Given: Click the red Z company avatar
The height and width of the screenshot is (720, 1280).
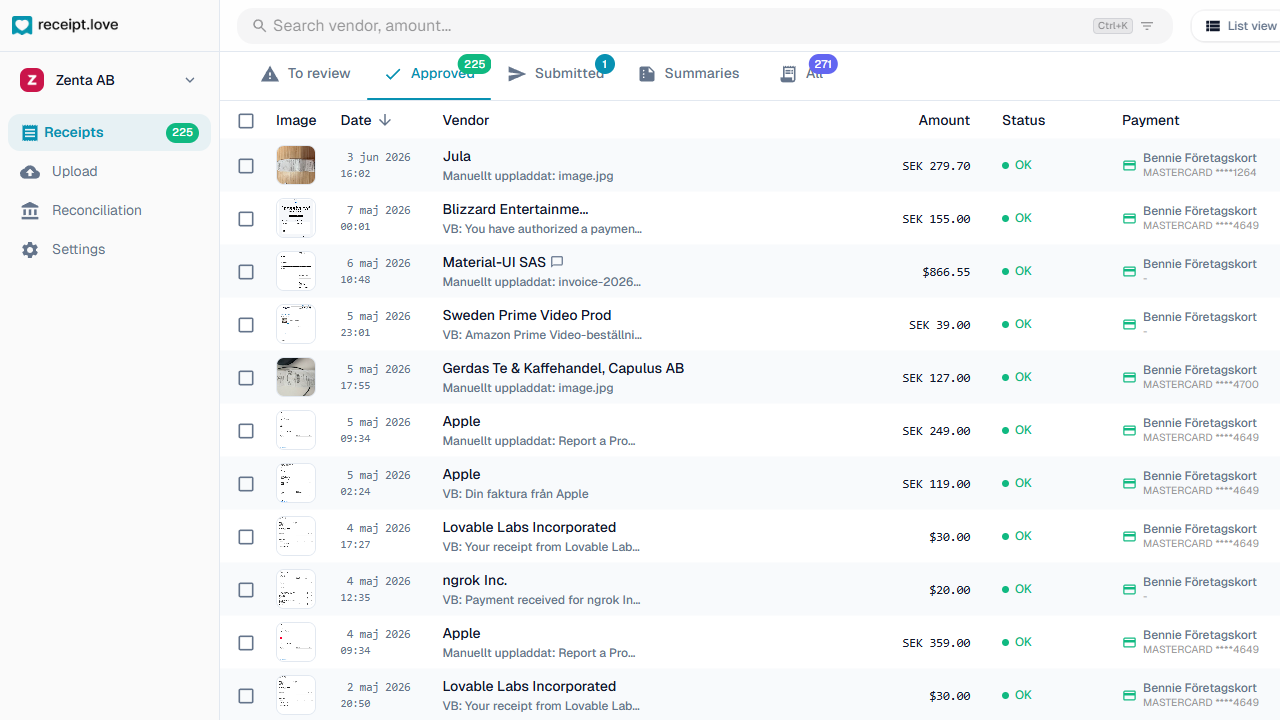Looking at the screenshot, I should [x=32, y=80].
